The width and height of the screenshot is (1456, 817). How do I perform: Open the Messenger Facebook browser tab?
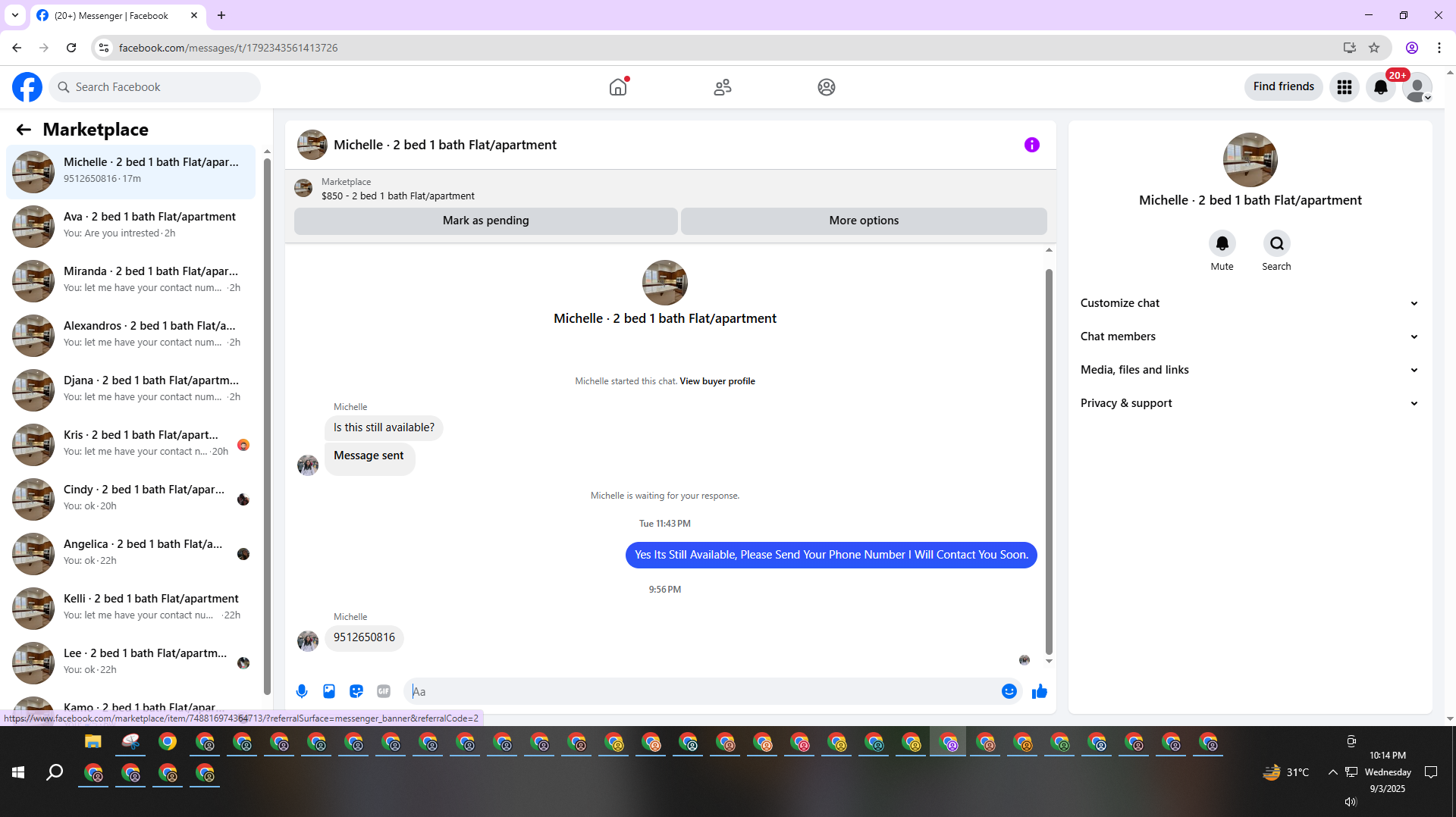[x=118, y=15]
